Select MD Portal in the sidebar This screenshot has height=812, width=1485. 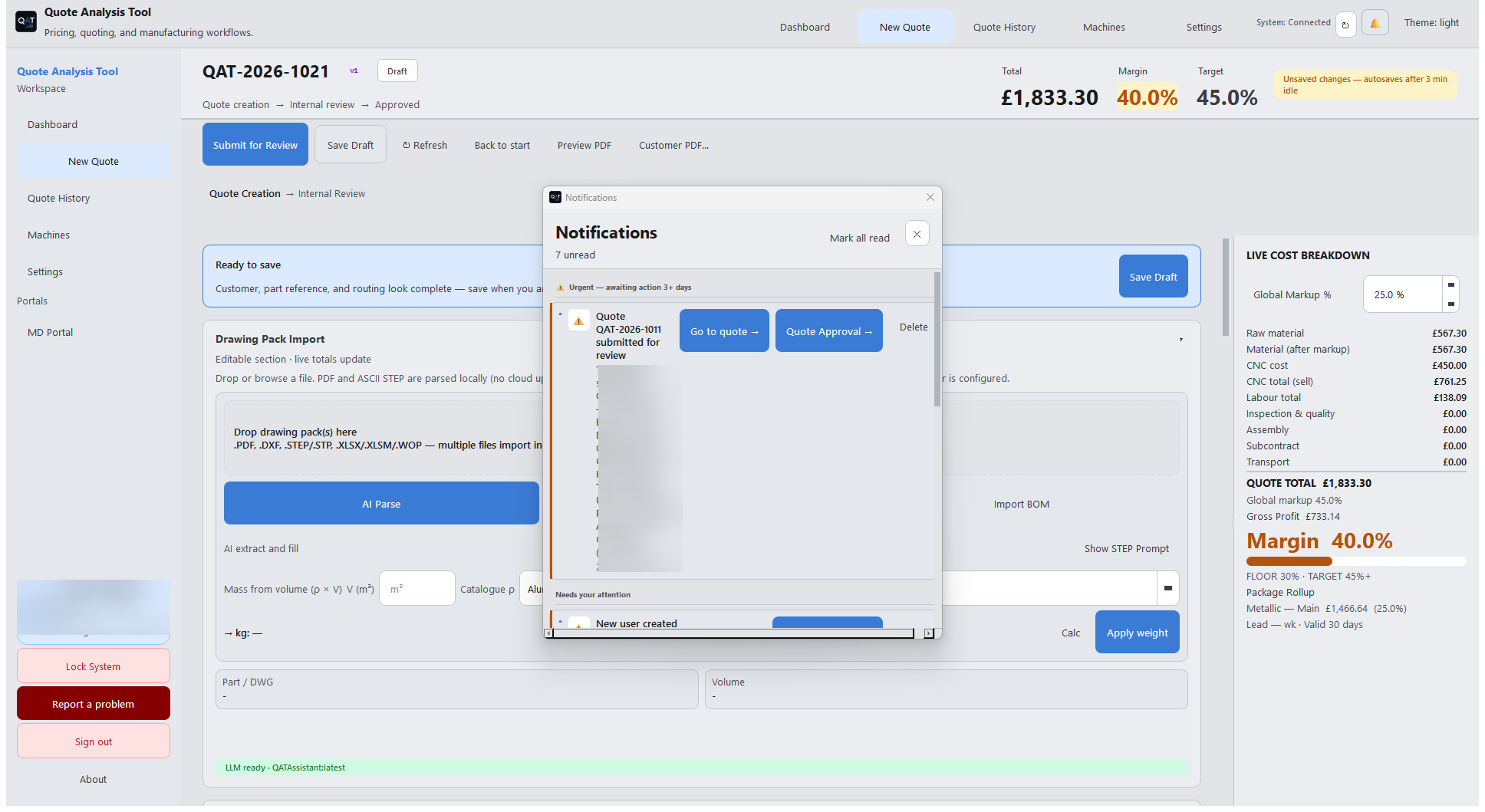pos(94,332)
